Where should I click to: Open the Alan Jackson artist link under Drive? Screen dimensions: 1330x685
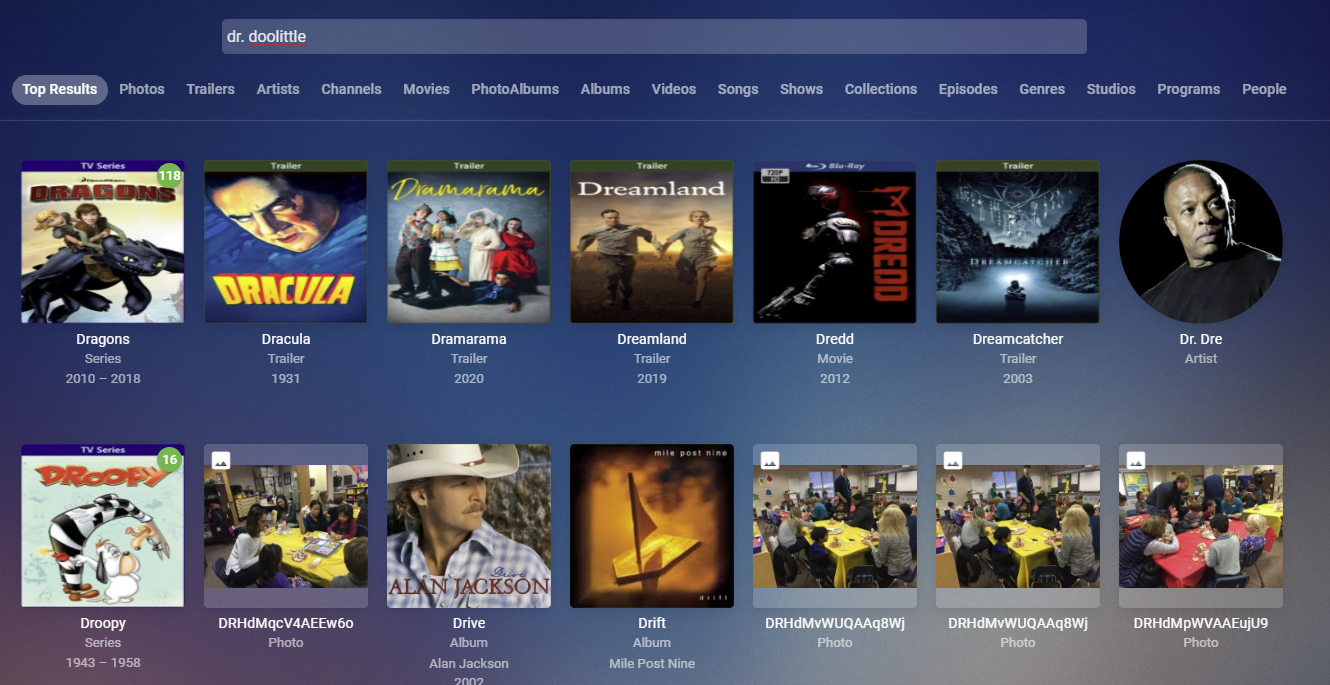tap(469, 663)
